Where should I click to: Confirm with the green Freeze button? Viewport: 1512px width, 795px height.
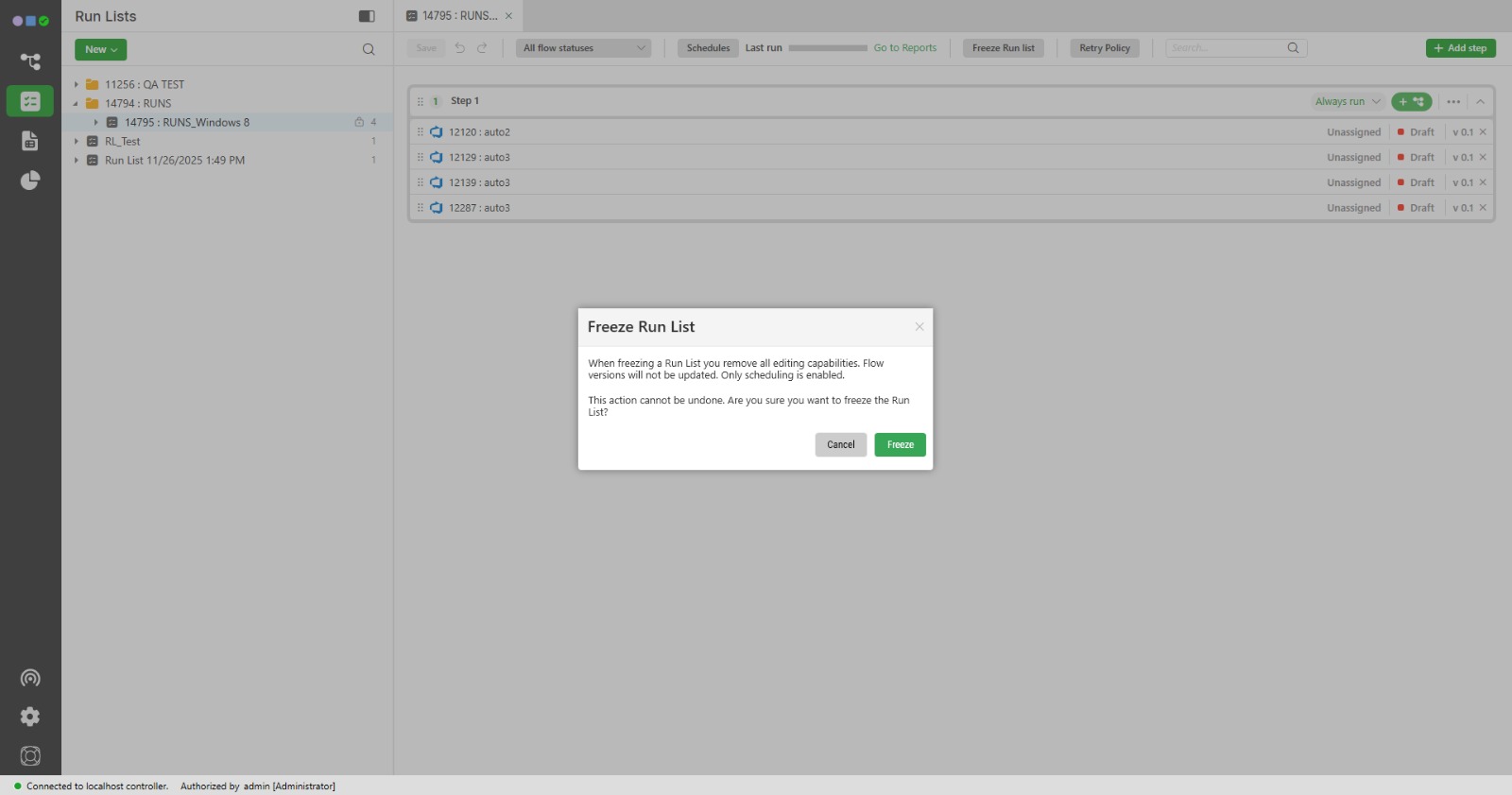(900, 445)
